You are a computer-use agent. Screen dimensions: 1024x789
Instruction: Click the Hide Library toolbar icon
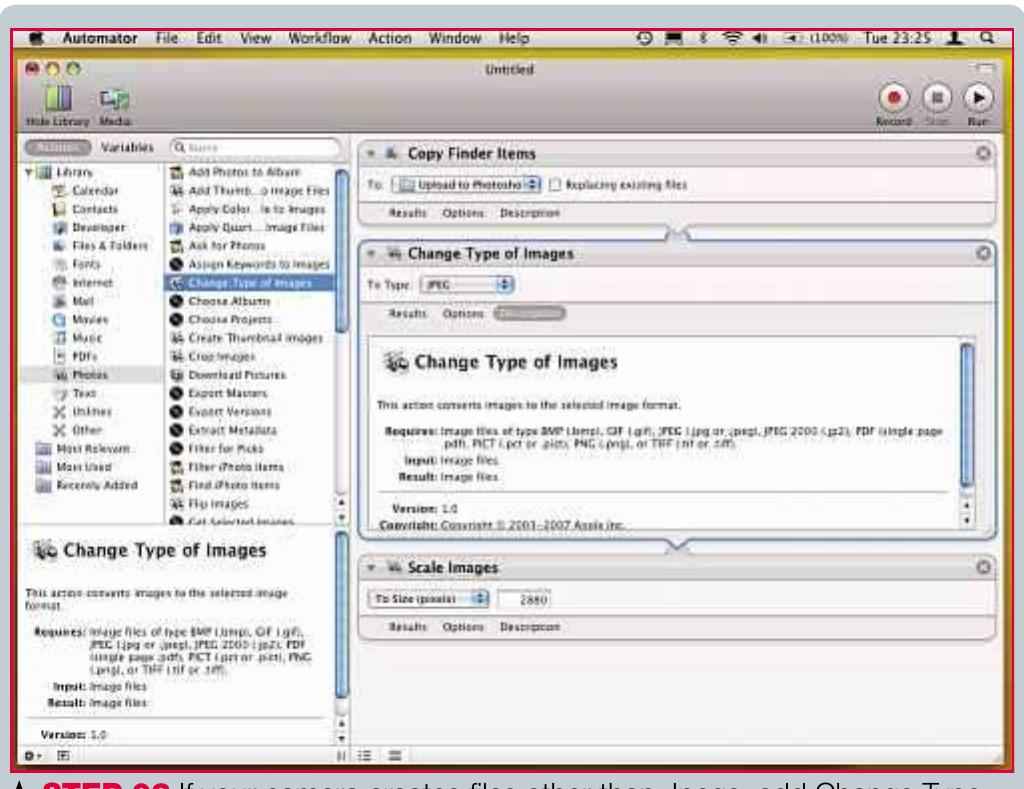coord(57,99)
